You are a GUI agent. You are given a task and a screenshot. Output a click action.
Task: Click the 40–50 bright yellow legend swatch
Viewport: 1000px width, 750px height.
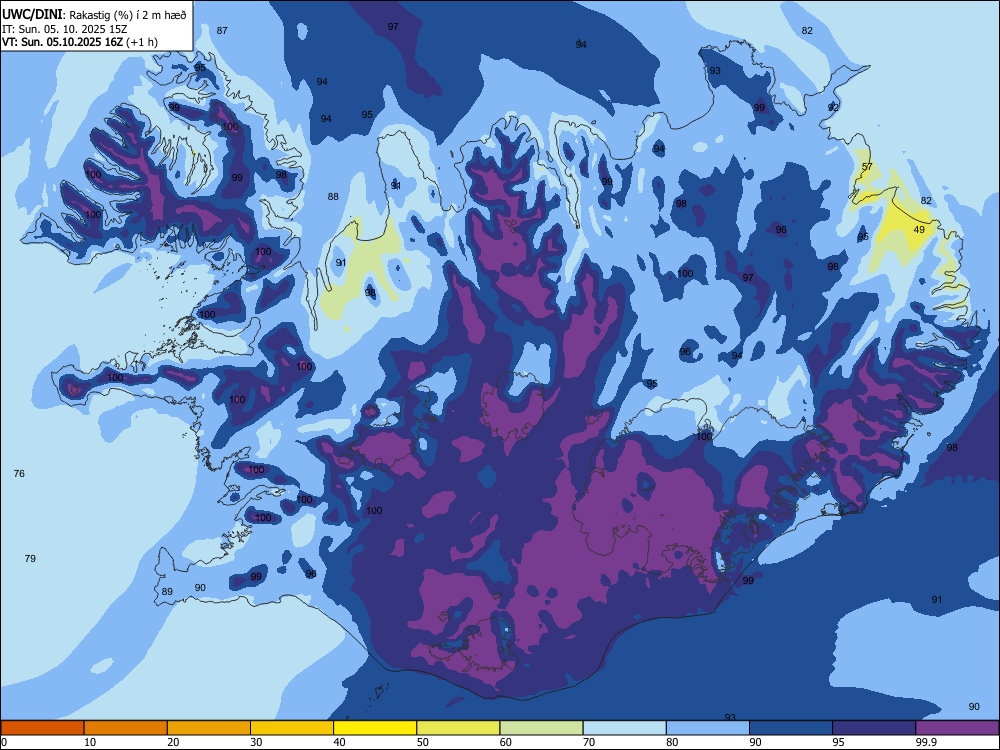pos(375,728)
